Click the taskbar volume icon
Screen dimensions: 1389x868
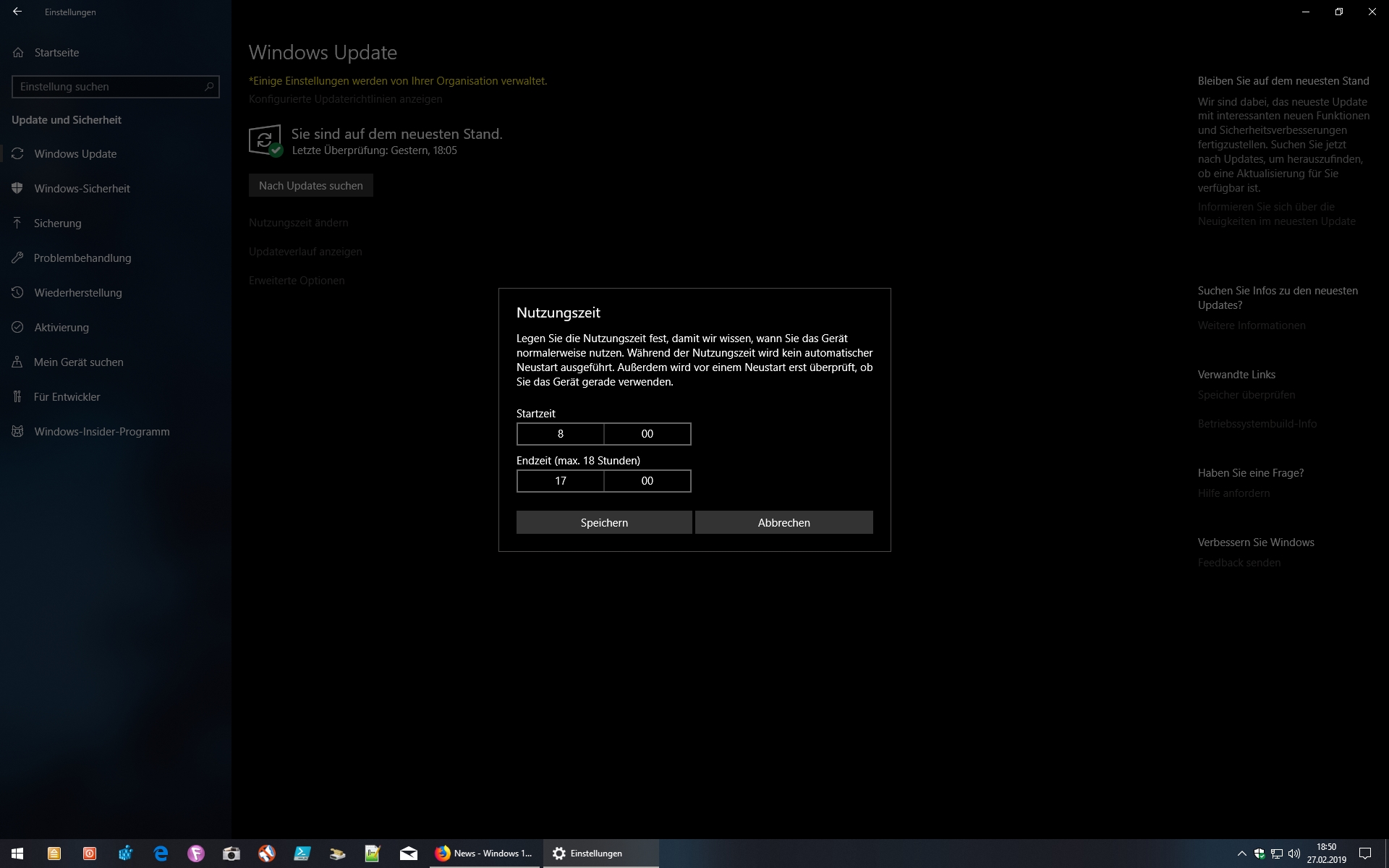coord(1294,854)
